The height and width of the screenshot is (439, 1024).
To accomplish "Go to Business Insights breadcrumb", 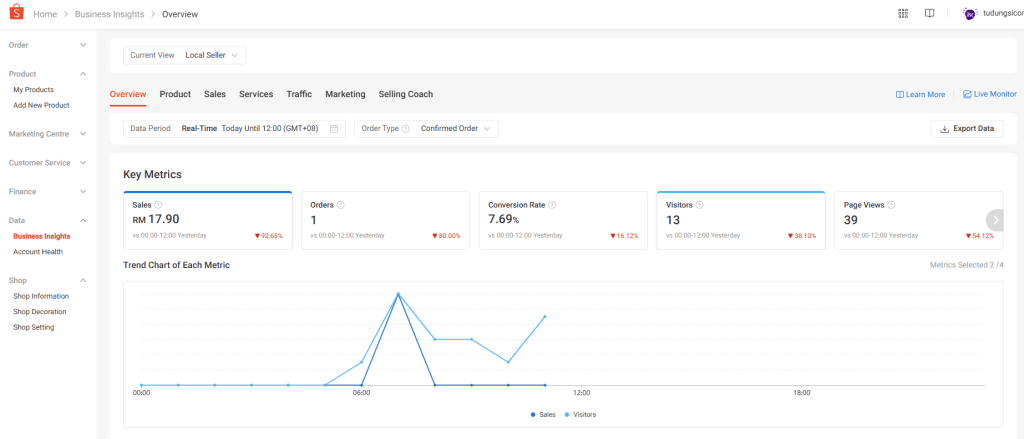I will [x=109, y=14].
